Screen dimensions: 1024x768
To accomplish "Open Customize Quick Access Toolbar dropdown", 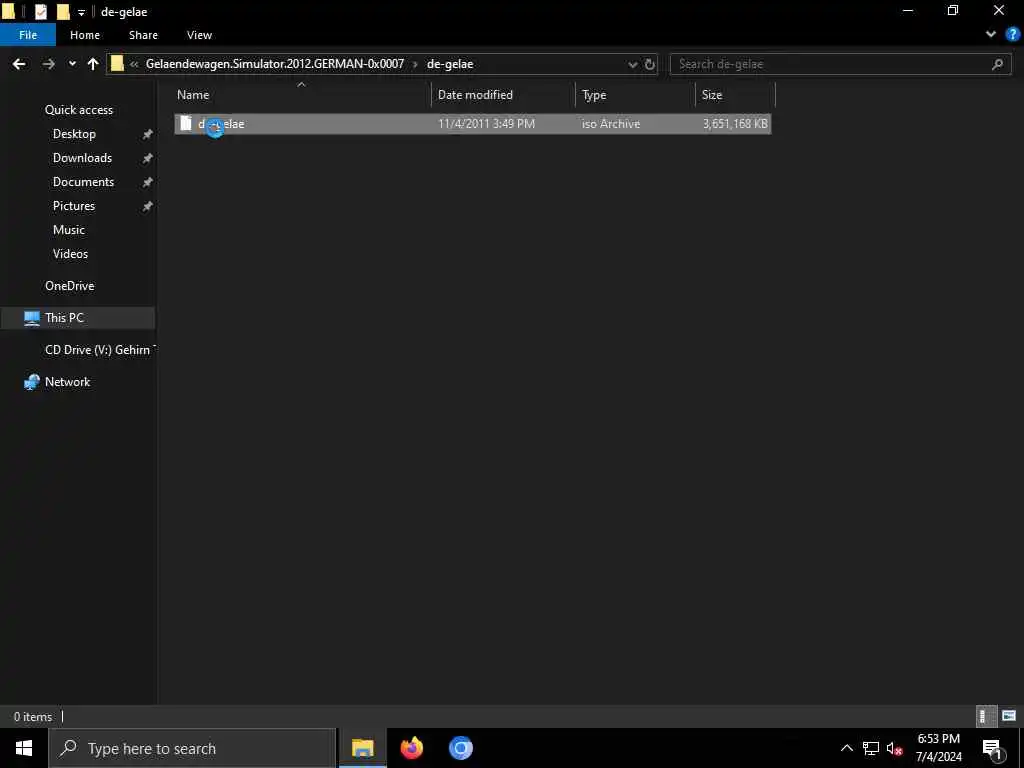I will pyautogui.click(x=81, y=12).
